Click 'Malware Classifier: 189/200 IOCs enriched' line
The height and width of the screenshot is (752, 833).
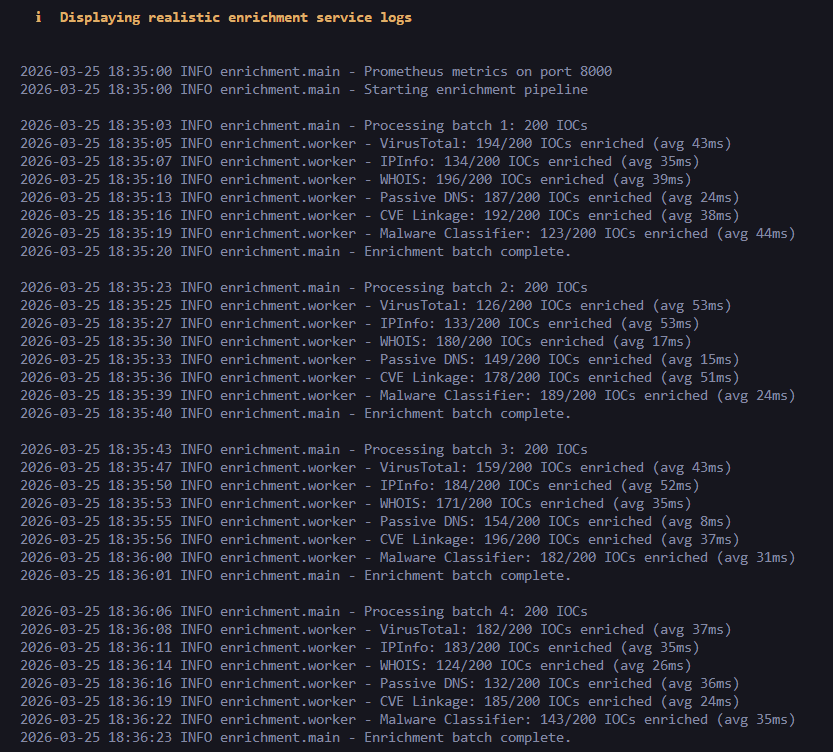(x=407, y=396)
